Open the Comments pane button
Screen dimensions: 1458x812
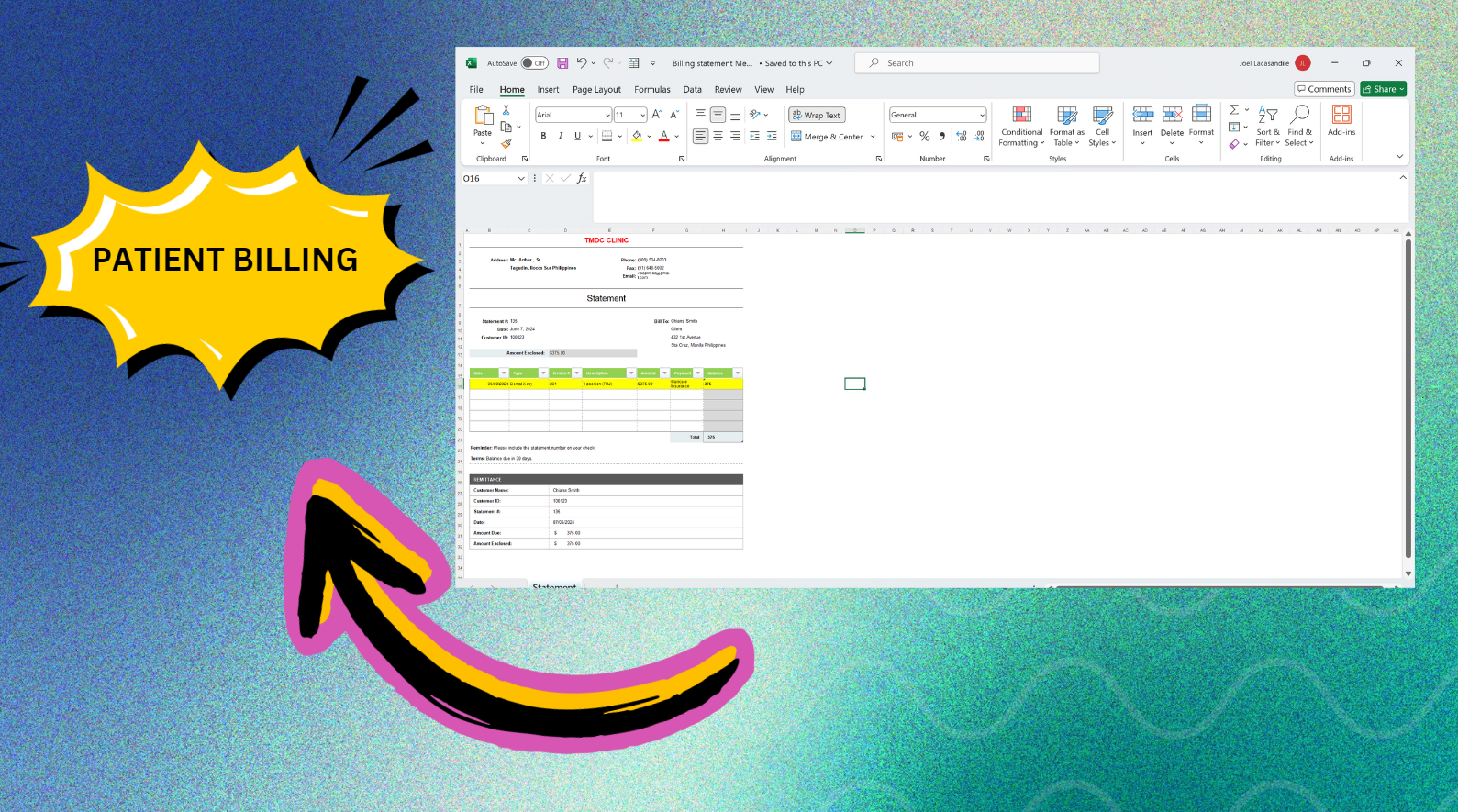pyautogui.click(x=1324, y=89)
